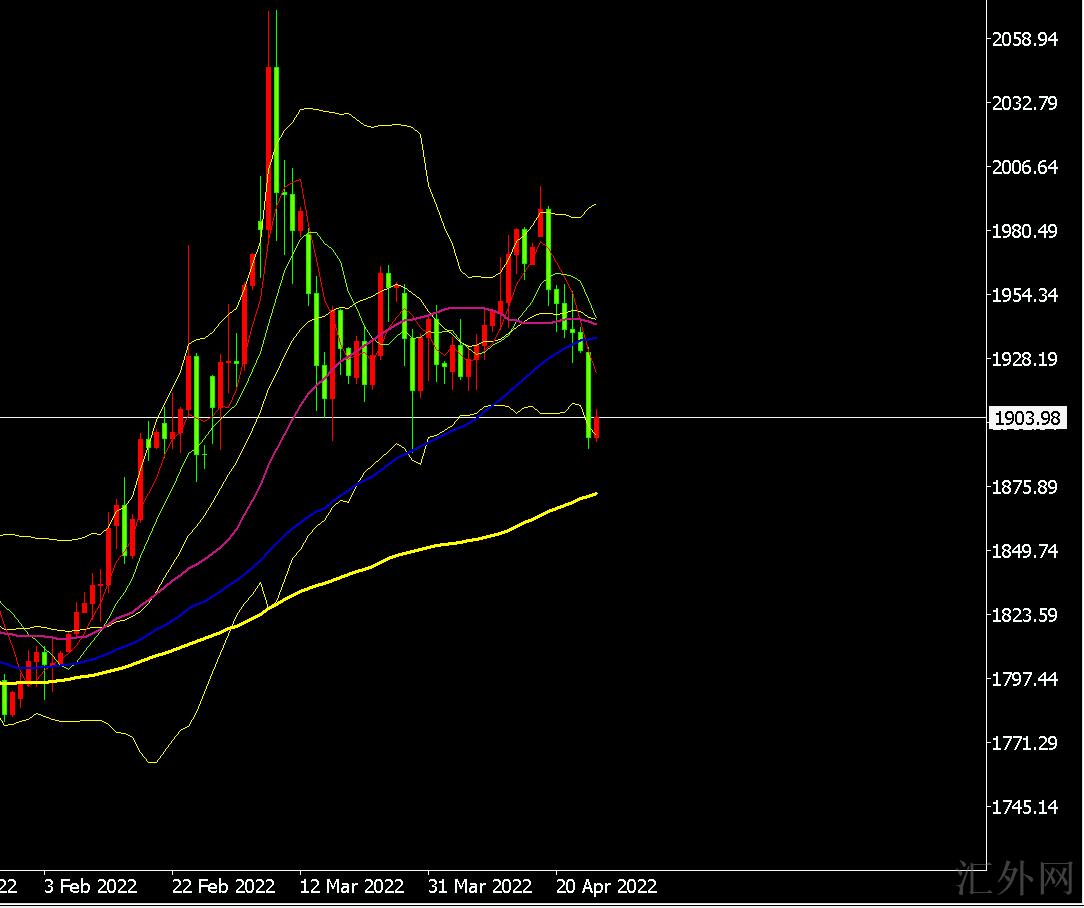The height and width of the screenshot is (908, 1084).
Task: Select the latest red candlestick
Action: (597, 427)
